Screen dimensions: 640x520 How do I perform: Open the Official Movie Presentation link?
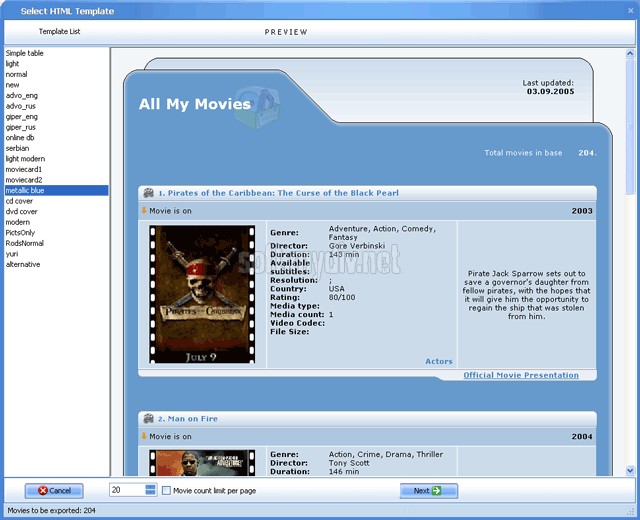click(520, 375)
